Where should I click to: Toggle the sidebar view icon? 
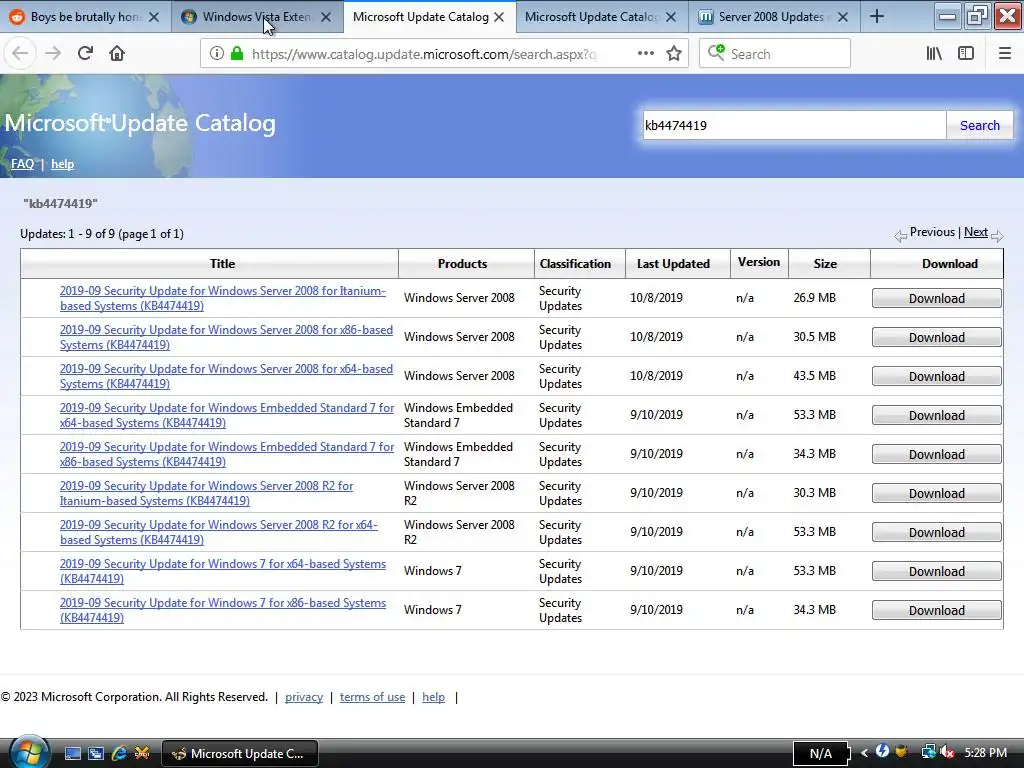(x=966, y=54)
